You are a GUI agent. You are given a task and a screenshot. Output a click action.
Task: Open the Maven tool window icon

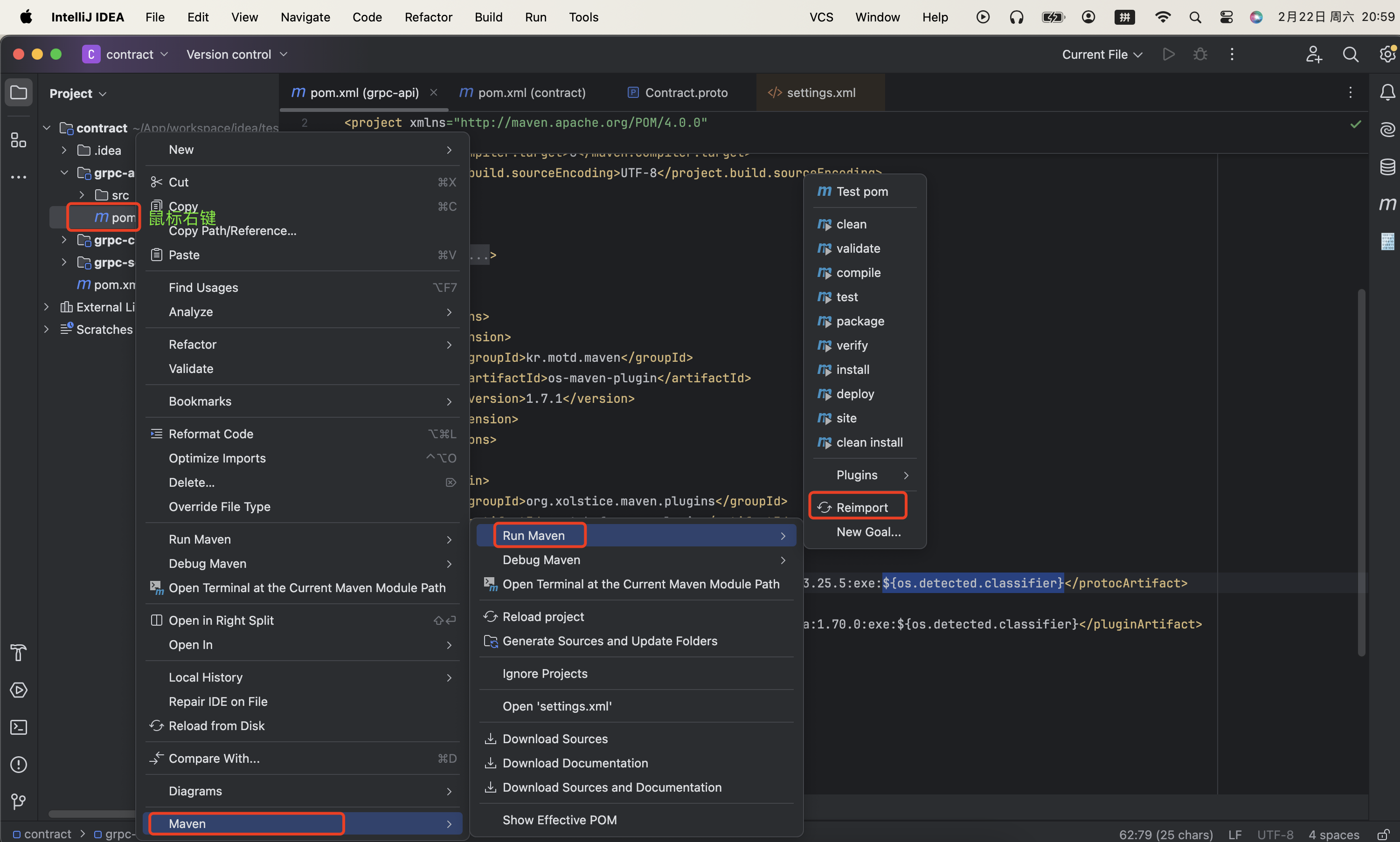tap(1387, 204)
